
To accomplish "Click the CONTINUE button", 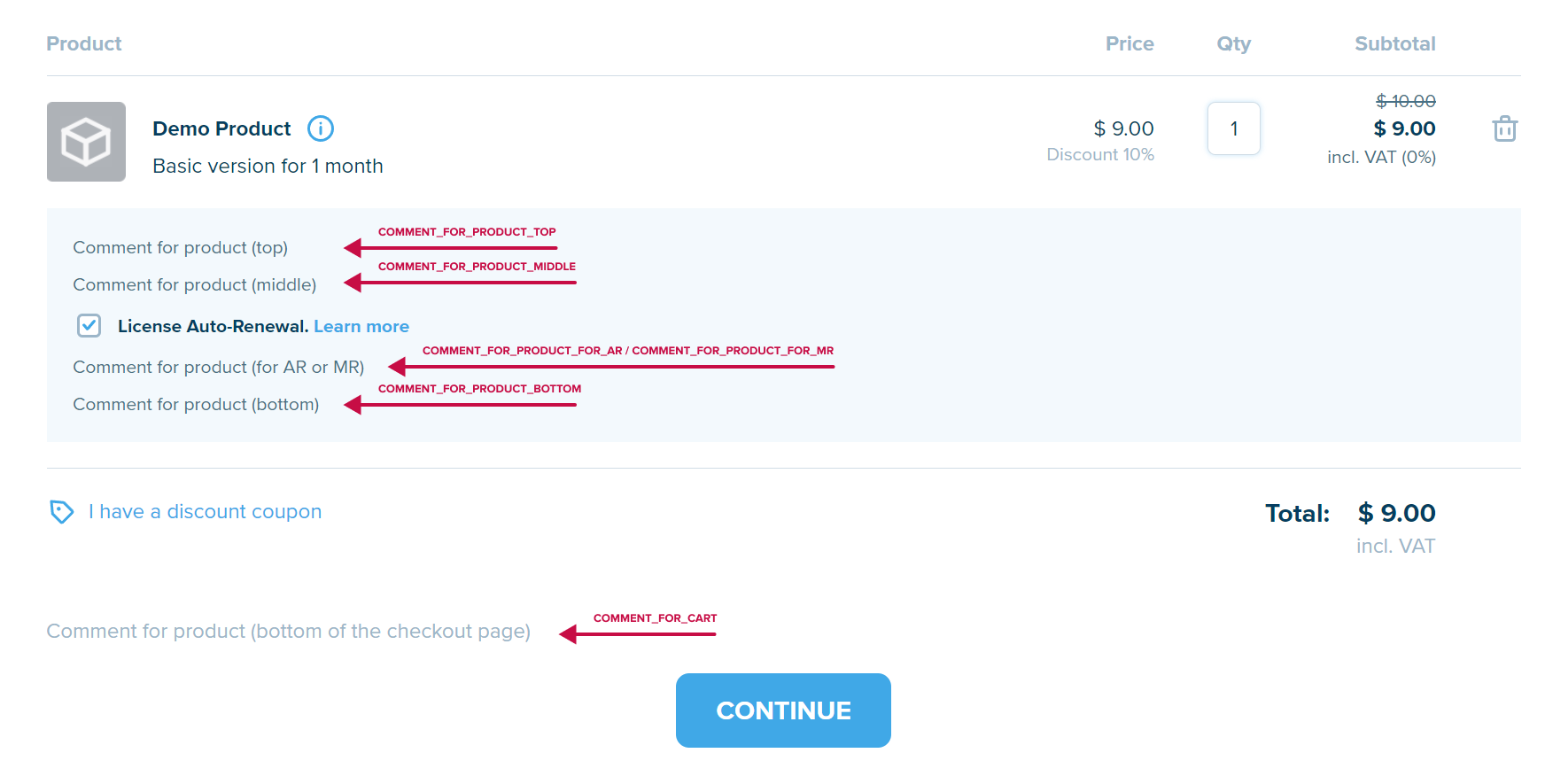I will tap(783, 710).
